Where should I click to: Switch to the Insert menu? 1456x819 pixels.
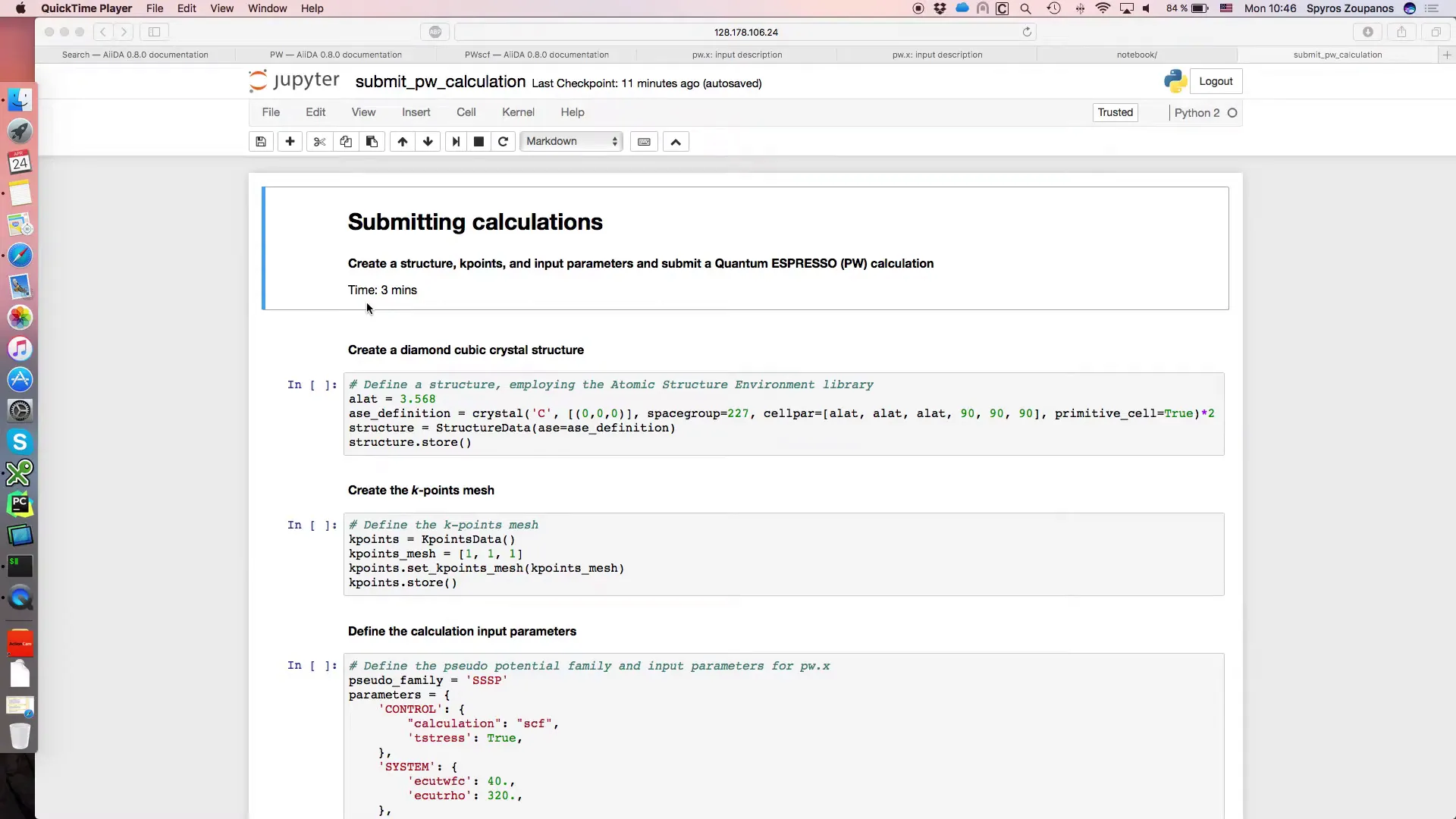(x=416, y=111)
